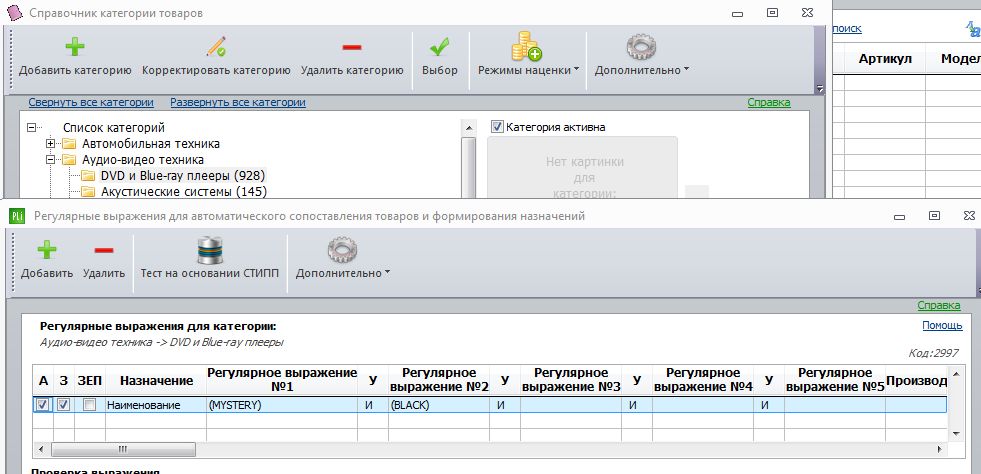Click the Артикул column header in the background window
The height and width of the screenshot is (474, 981).
[885, 59]
